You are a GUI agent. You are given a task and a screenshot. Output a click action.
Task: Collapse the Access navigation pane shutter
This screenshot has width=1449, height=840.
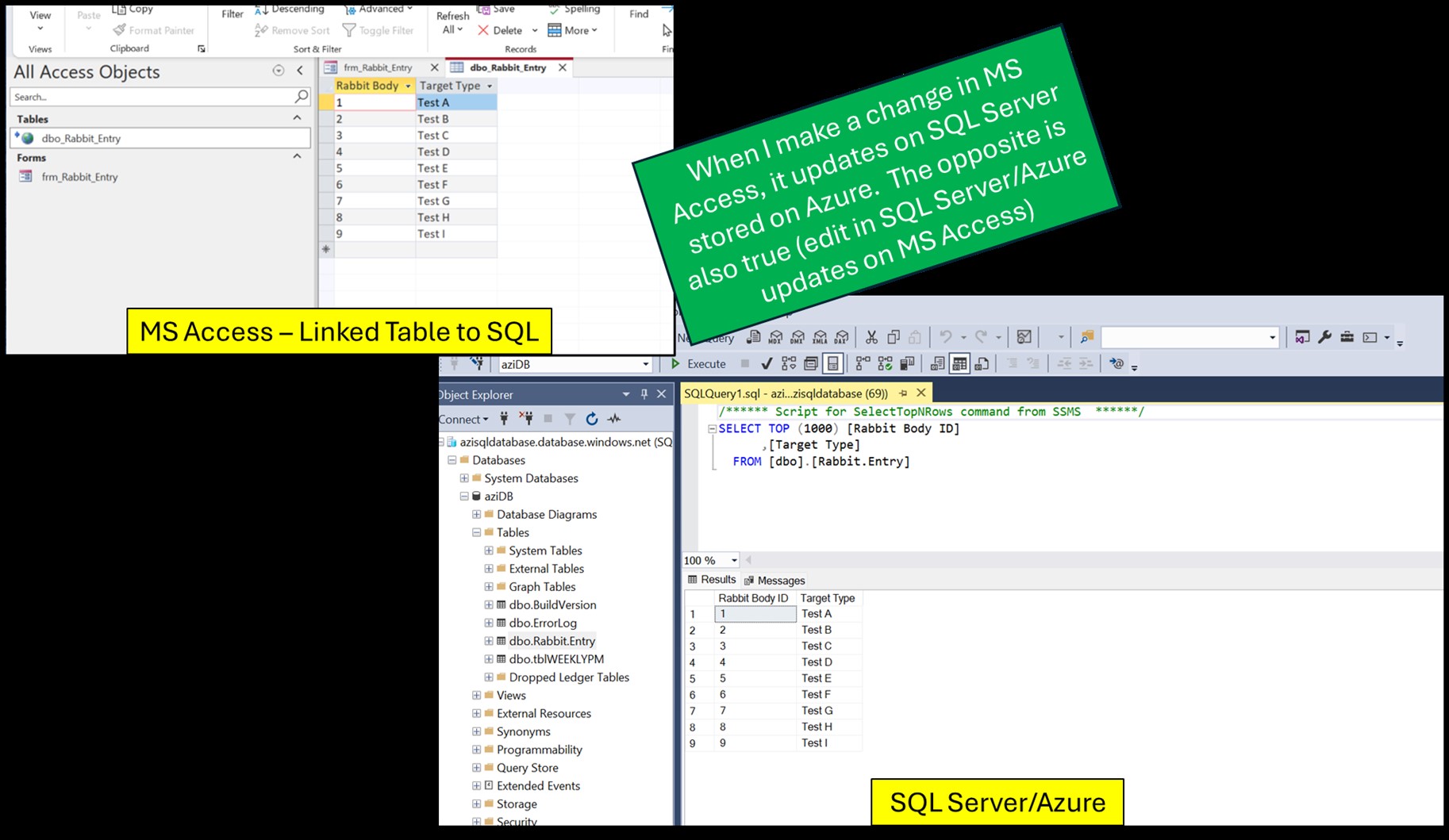[x=300, y=71]
